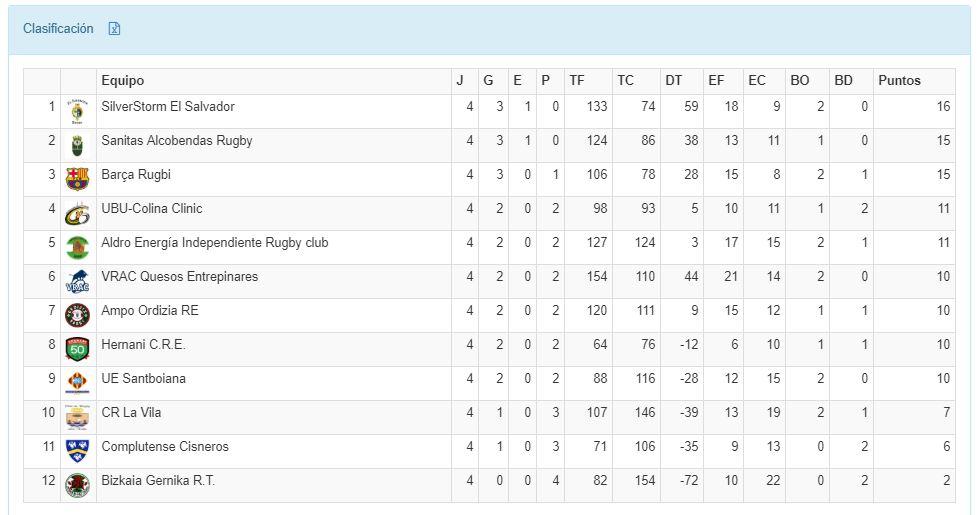Click the Barça Rugbi team crest

[77, 179]
